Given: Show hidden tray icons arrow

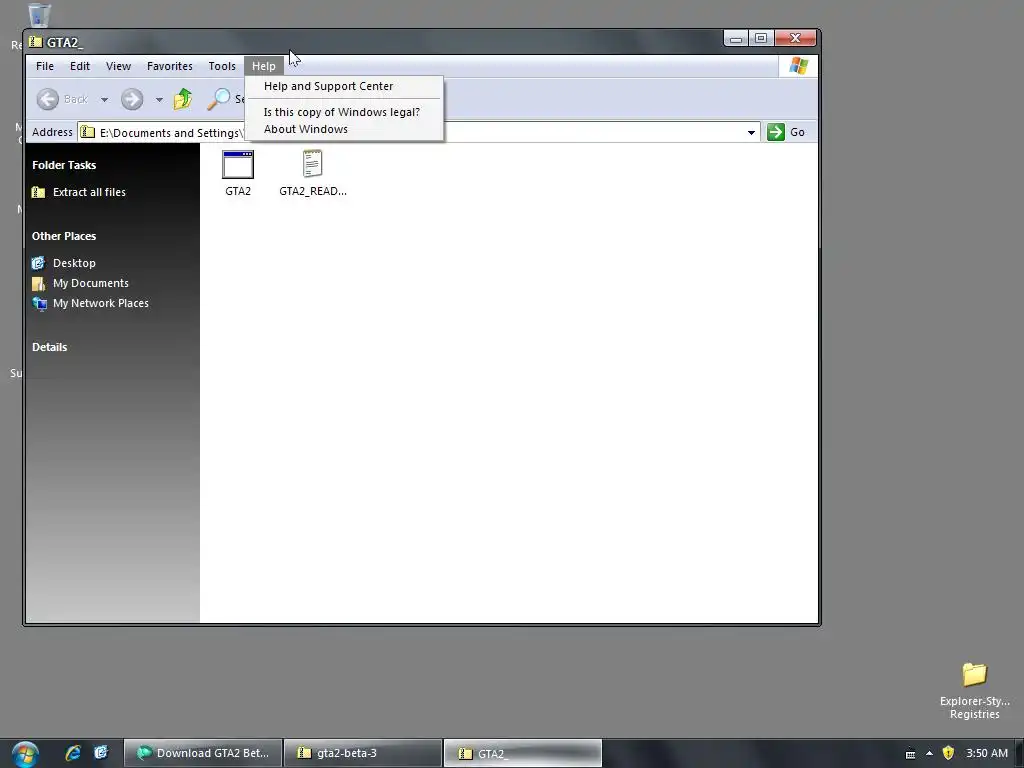Looking at the screenshot, I should click(x=929, y=753).
